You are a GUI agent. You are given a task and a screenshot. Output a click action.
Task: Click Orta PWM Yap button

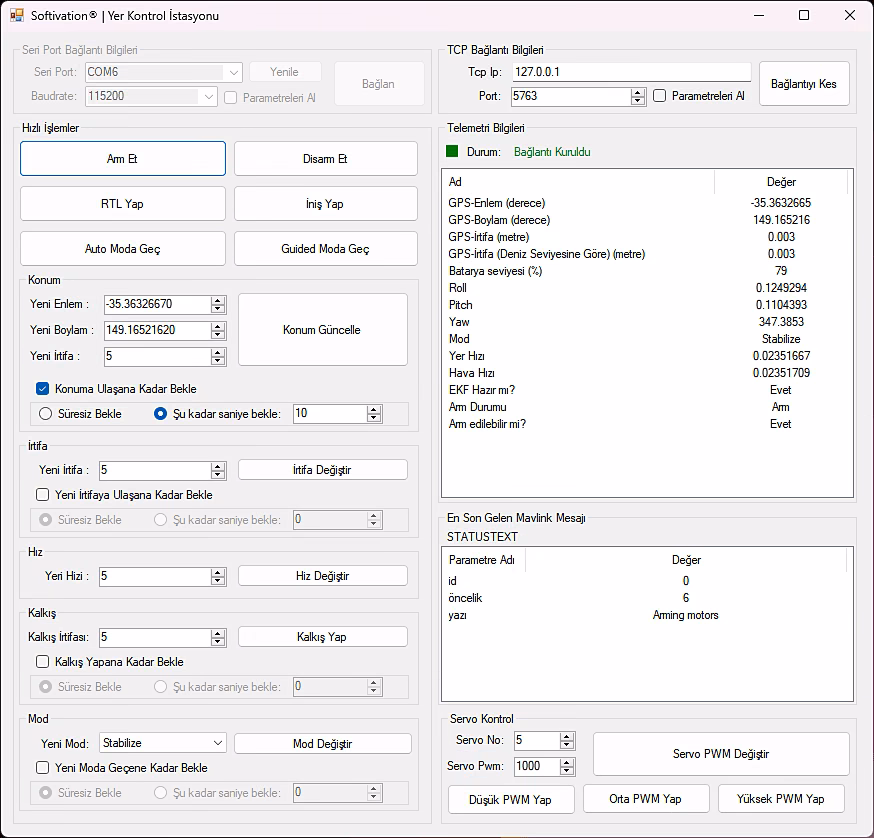click(x=646, y=799)
